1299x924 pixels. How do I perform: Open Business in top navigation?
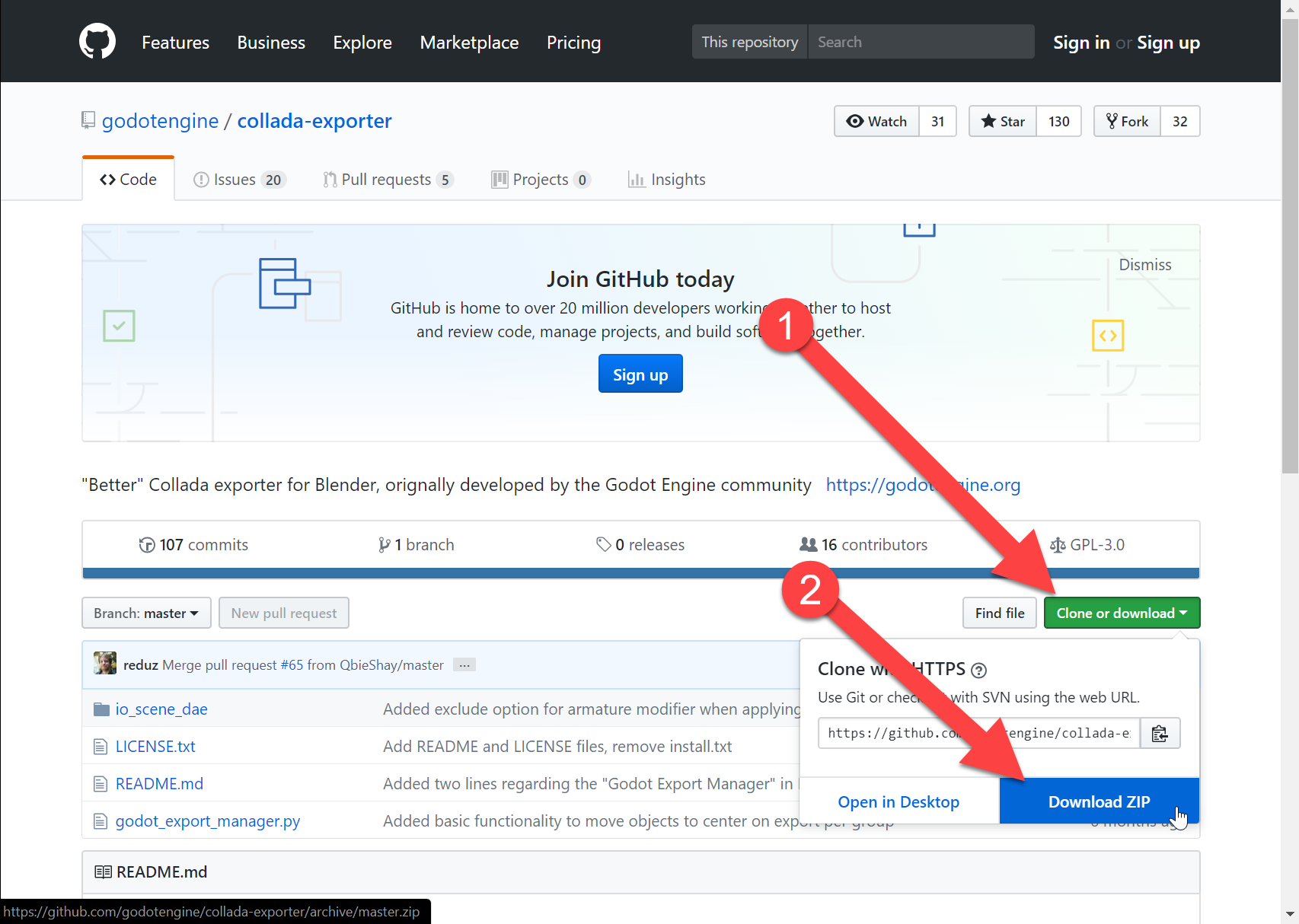coord(271,43)
